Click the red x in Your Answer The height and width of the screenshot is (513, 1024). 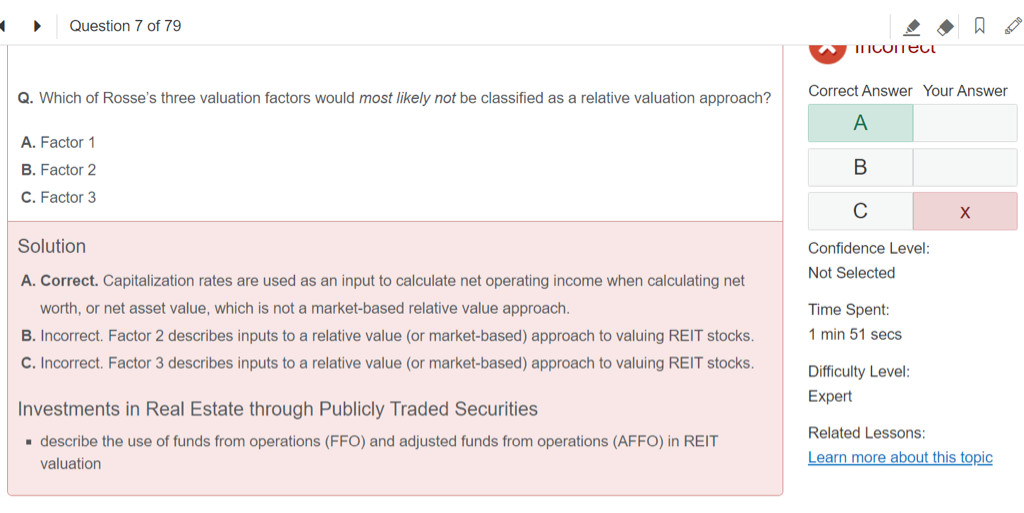pyautogui.click(x=964, y=212)
